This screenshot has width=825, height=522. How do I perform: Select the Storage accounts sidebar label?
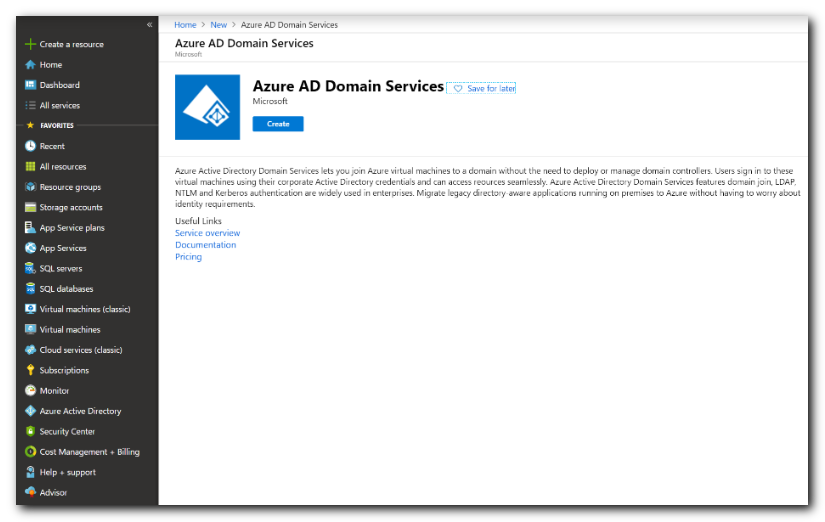(71, 207)
